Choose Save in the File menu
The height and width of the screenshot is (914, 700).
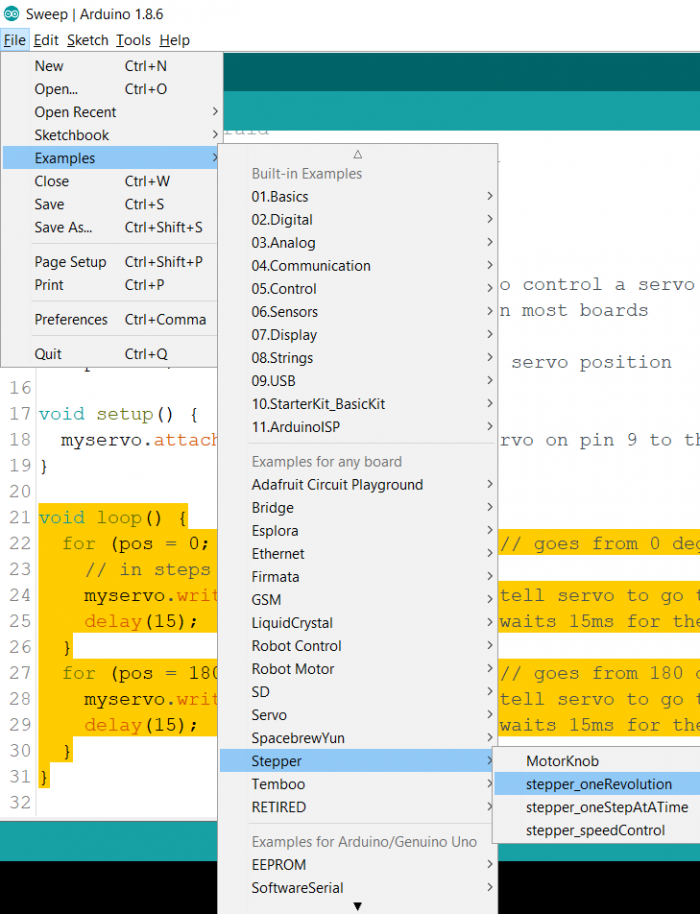[111, 205]
